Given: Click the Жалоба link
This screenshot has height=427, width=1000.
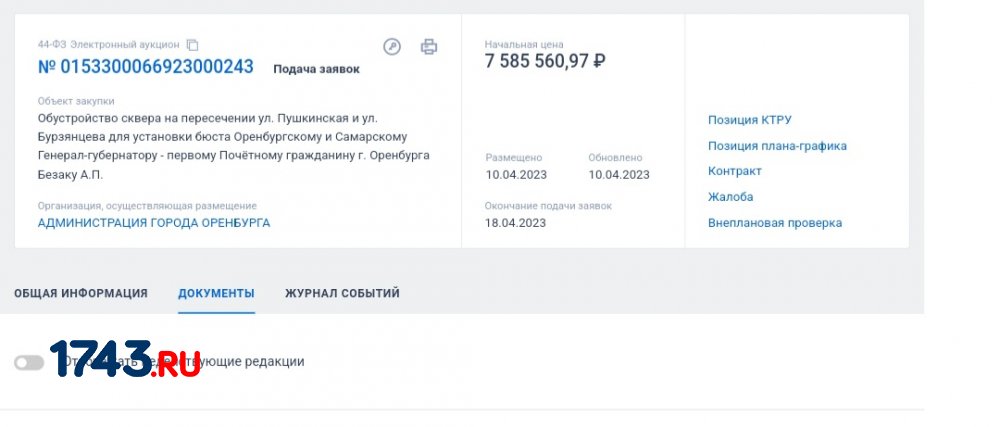Looking at the screenshot, I should pyautogui.click(x=730, y=197).
